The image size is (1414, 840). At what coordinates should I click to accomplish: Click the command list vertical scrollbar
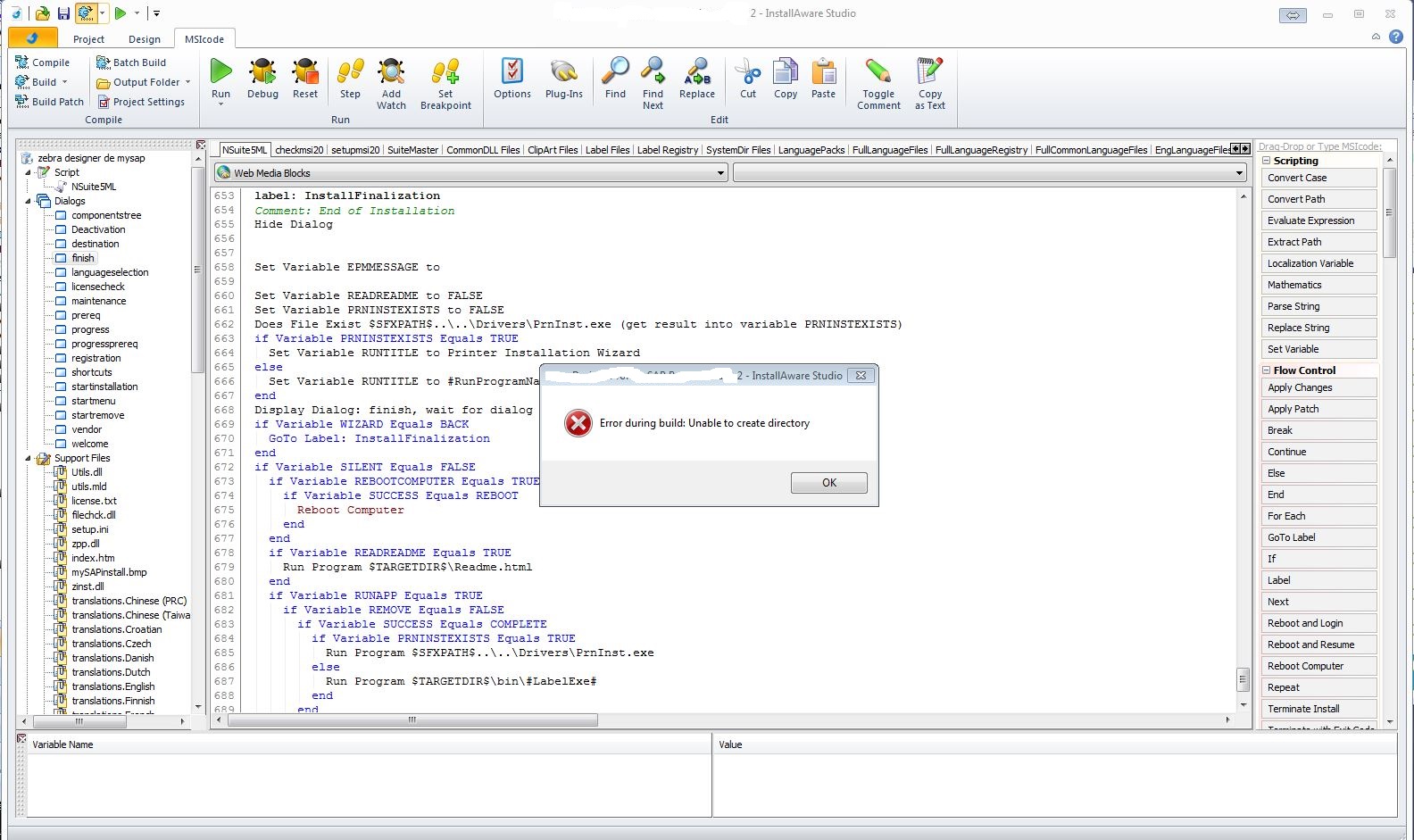click(1389, 212)
